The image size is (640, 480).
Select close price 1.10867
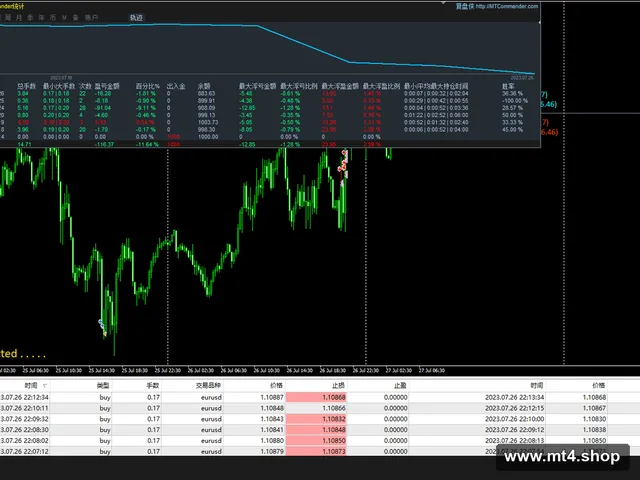[594, 408]
